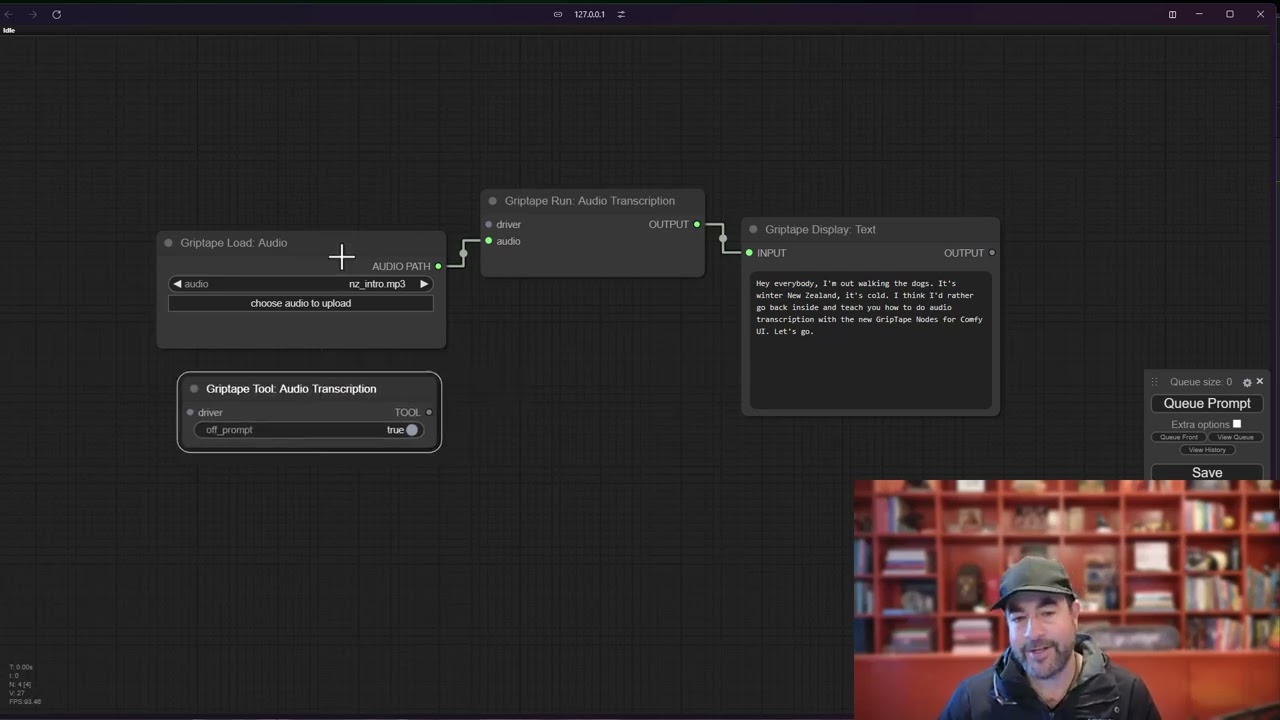Click the OUTPUT connector on Display: Text node

pyautogui.click(x=992, y=253)
